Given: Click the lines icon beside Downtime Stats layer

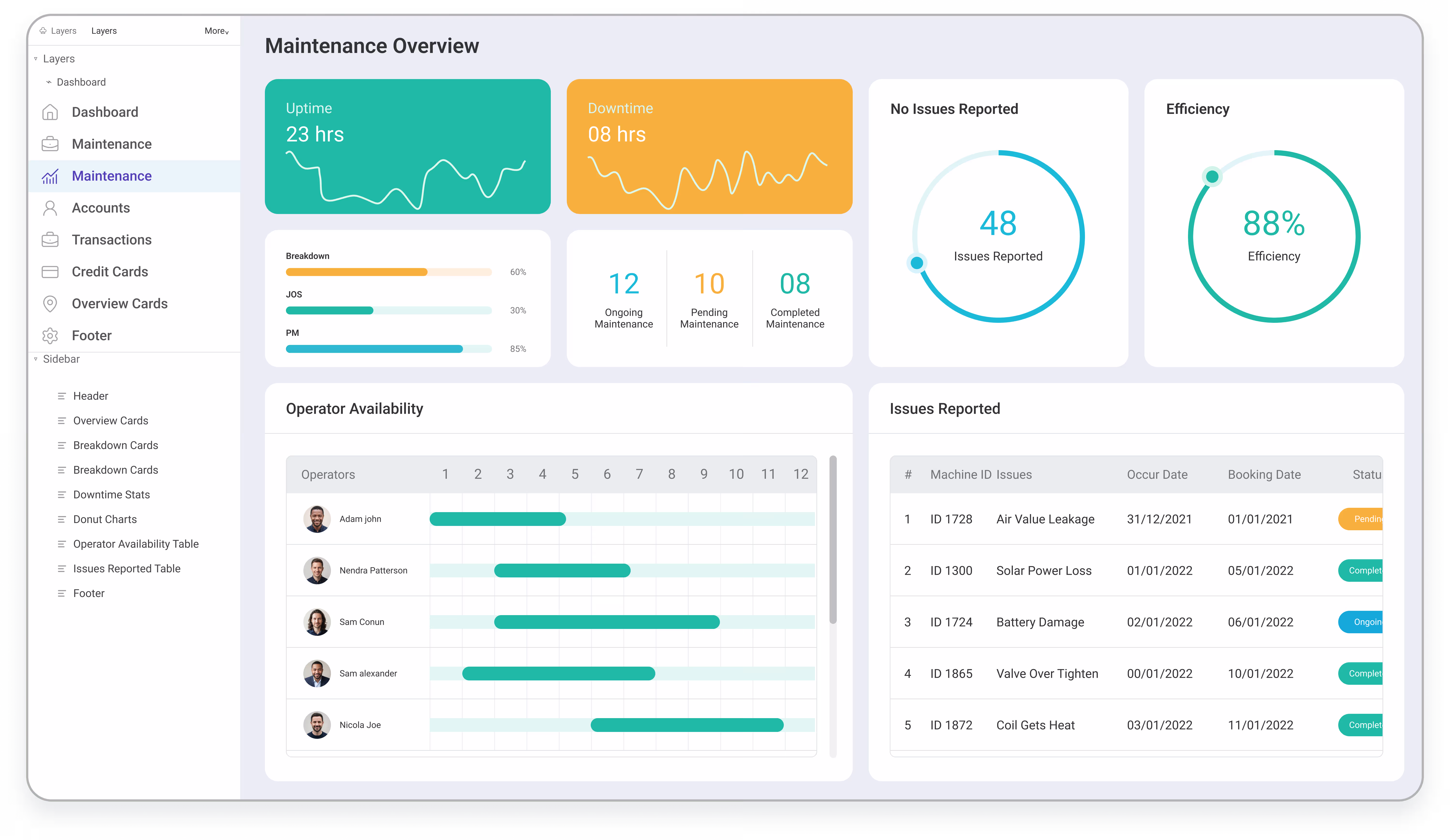Looking at the screenshot, I should (62, 494).
